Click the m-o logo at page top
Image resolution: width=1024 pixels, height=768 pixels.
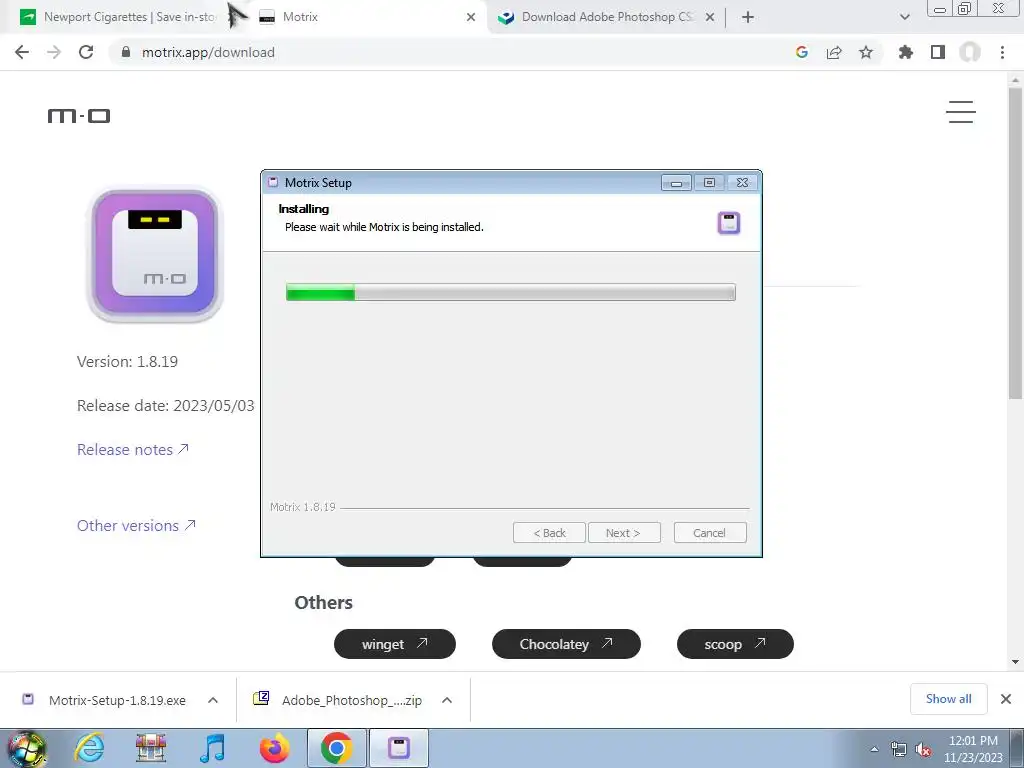[x=79, y=116]
